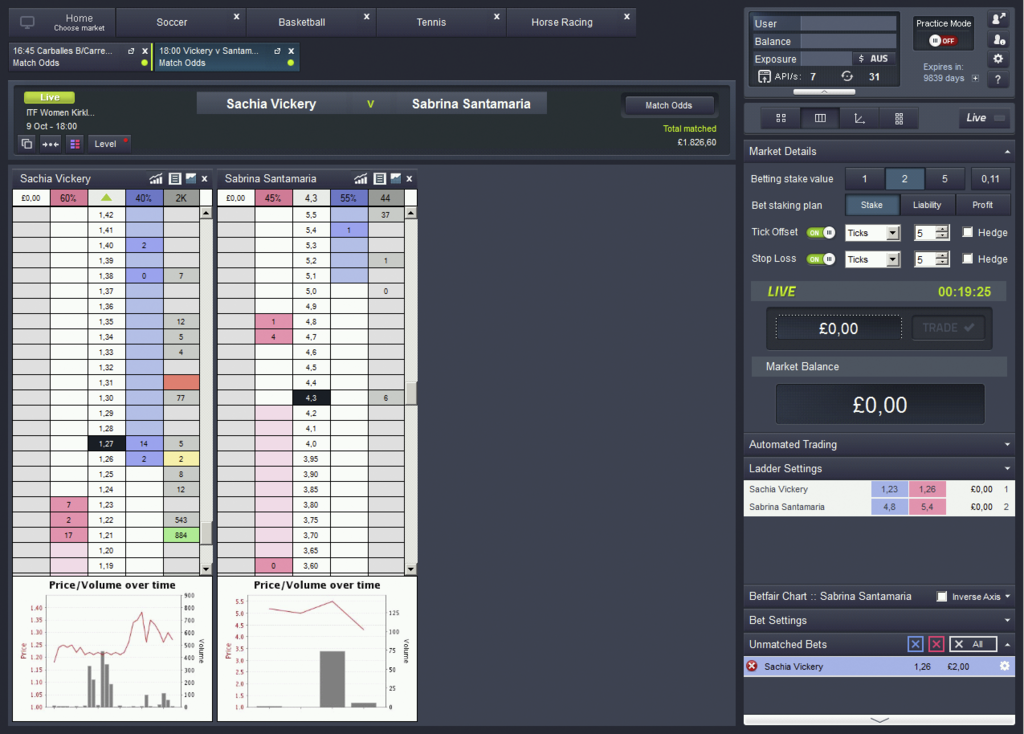Enable the Hedge checkbox for Tick Offset

[967, 232]
